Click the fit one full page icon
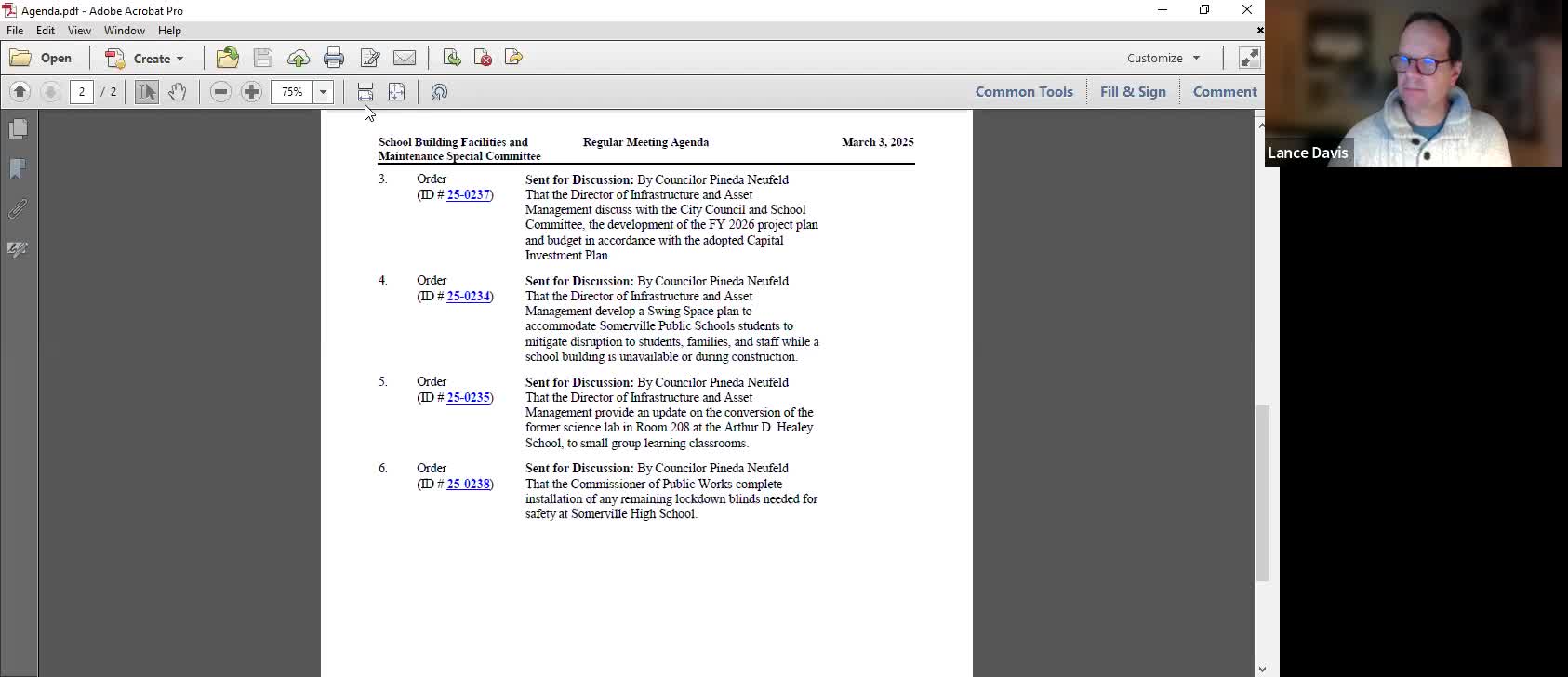Image resolution: width=1568 pixels, height=677 pixels. 396,91
